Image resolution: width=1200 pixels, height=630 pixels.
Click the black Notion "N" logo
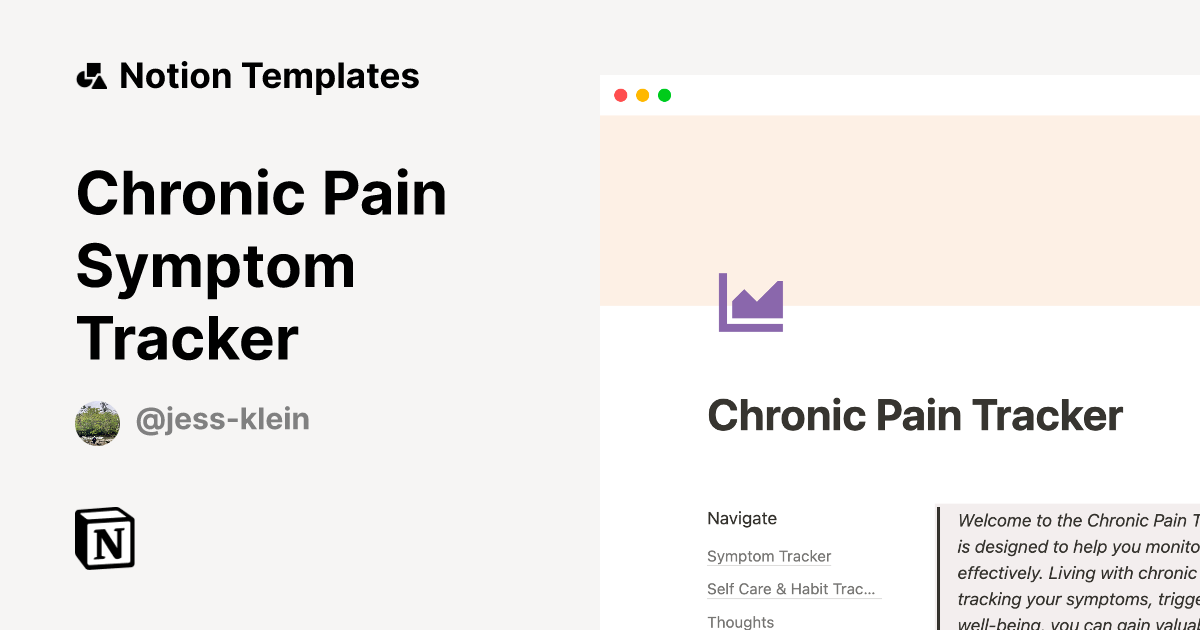[x=104, y=538]
